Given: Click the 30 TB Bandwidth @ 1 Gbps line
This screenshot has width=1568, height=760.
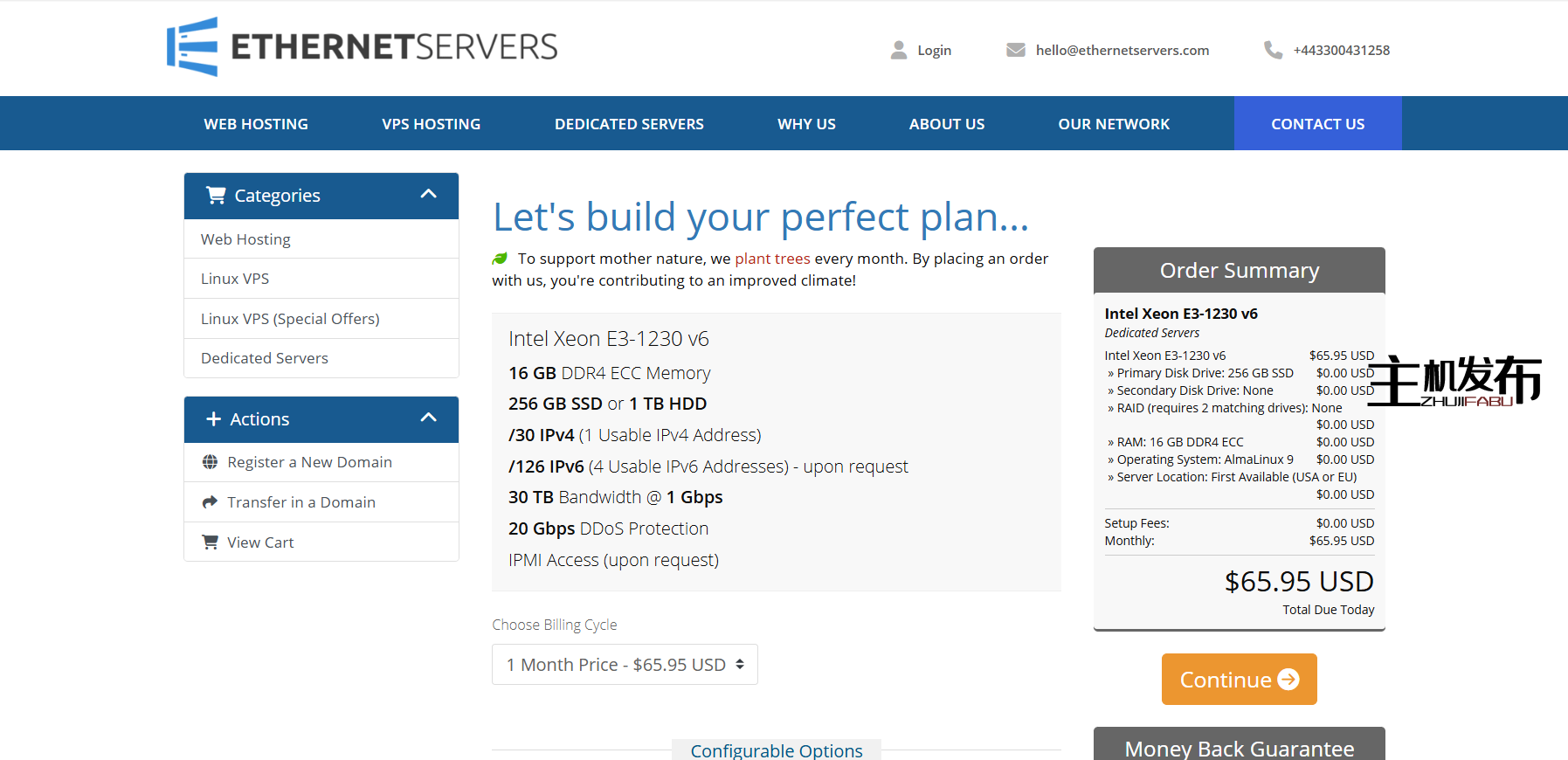Looking at the screenshot, I should click(x=616, y=497).
